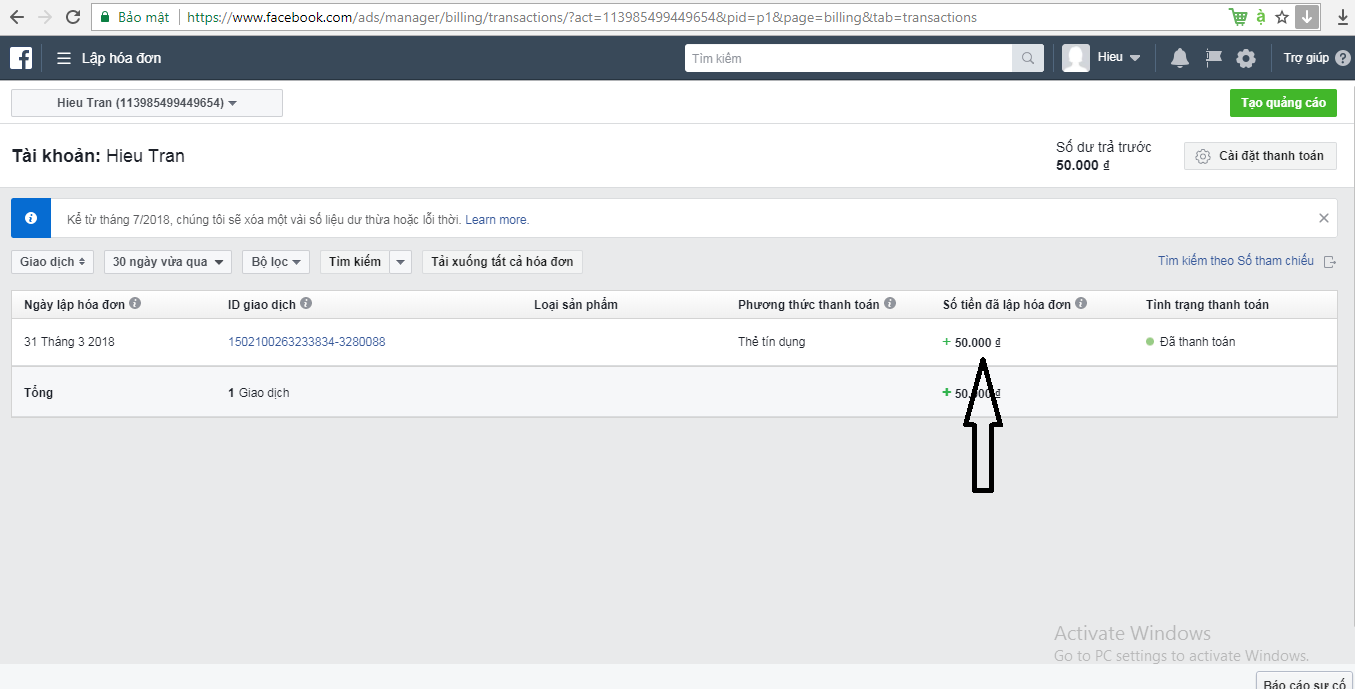Open the arrow dropdown beside Tìm kiếm
The height and width of the screenshot is (689, 1355).
[x=400, y=262]
